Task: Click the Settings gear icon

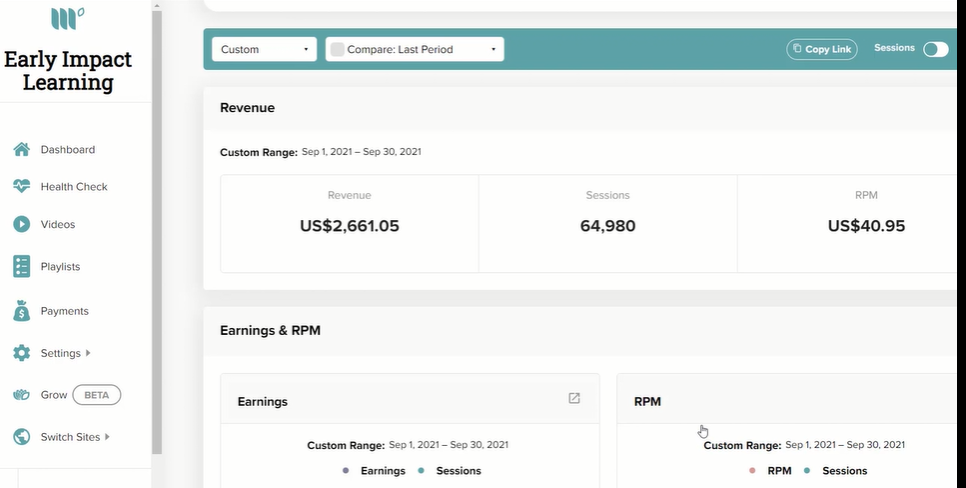Action: click(x=22, y=353)
